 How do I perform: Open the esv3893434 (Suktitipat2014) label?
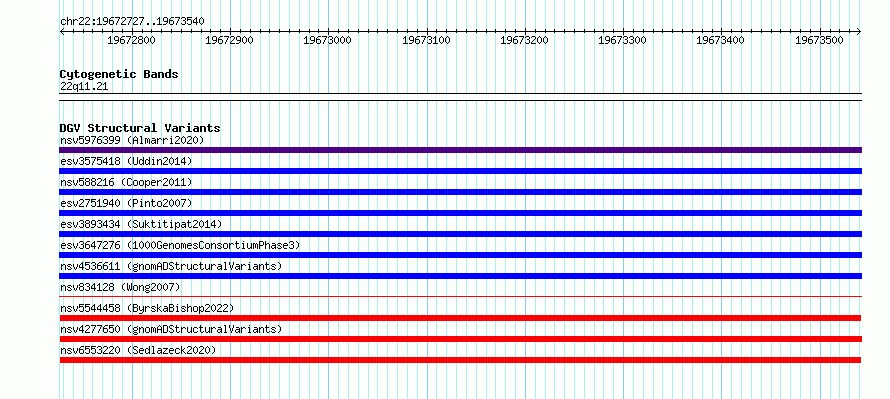point(141,224)
